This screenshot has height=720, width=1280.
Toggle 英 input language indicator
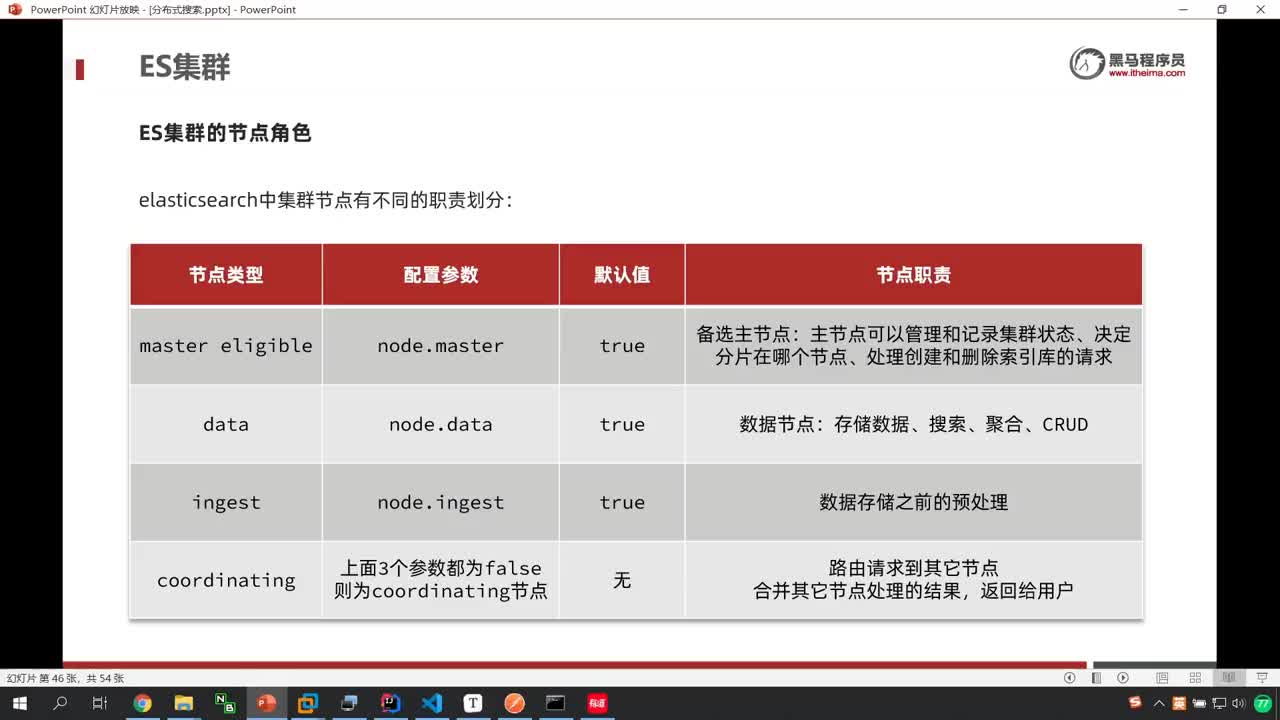click(1179, 703)
